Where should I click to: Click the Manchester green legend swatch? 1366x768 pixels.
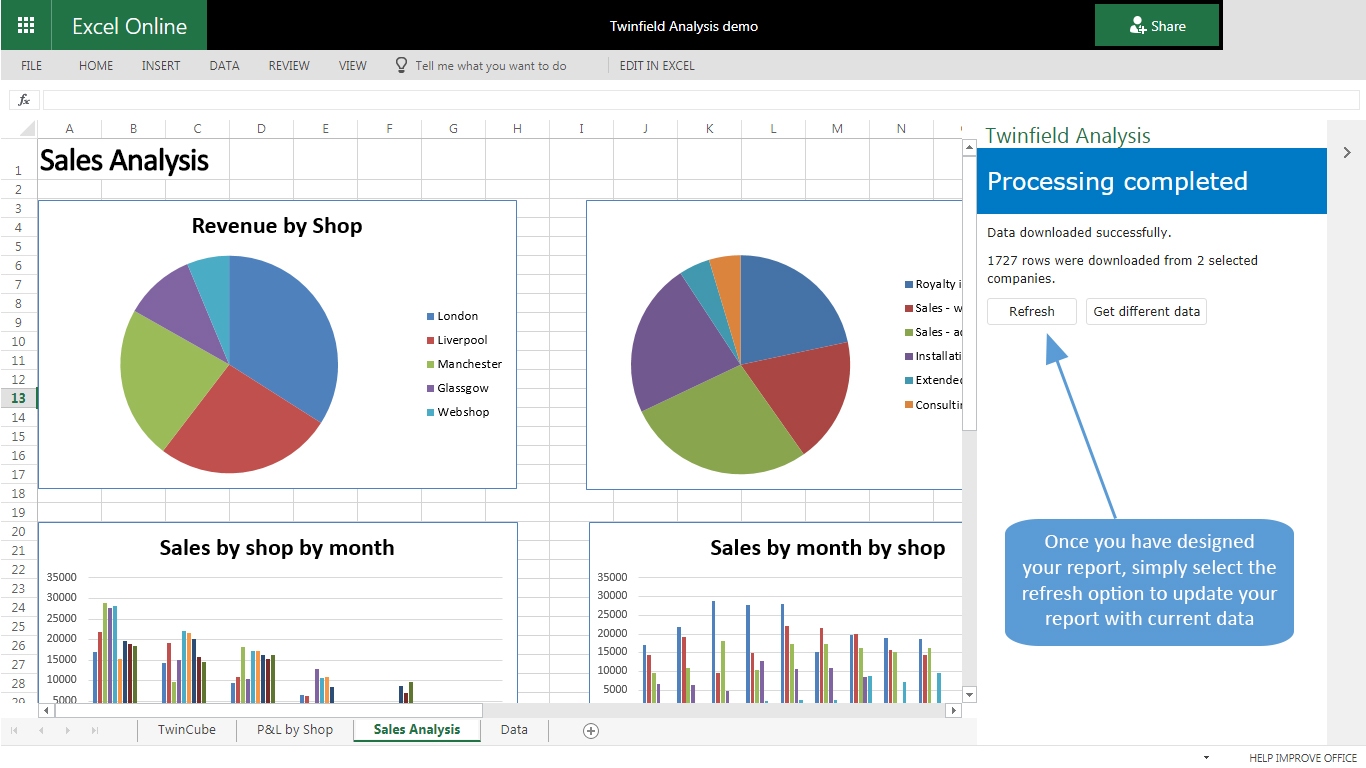click(430, 364)
